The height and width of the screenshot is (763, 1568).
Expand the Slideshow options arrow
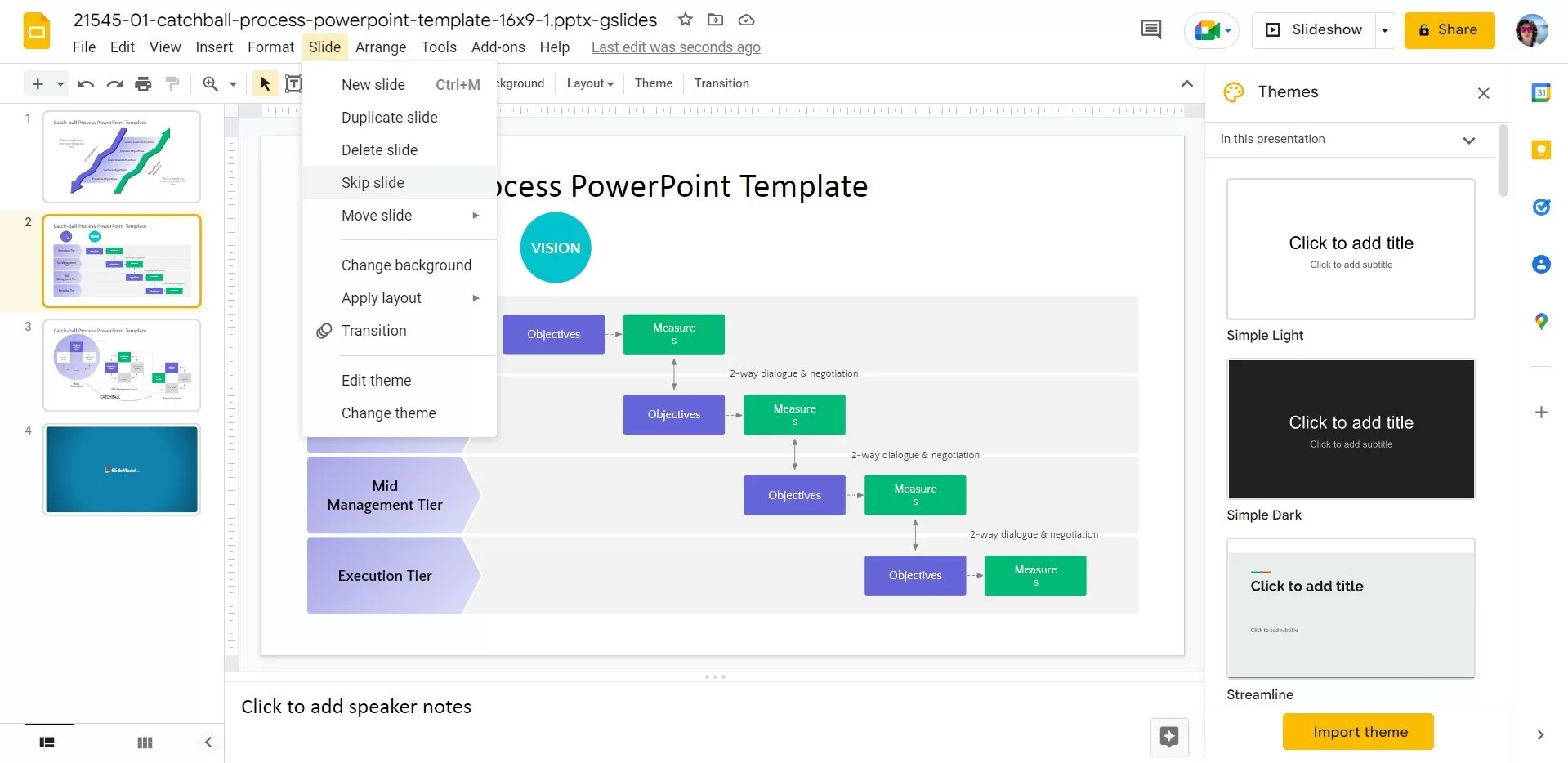pyautogui.click(x=1385, y=29)
